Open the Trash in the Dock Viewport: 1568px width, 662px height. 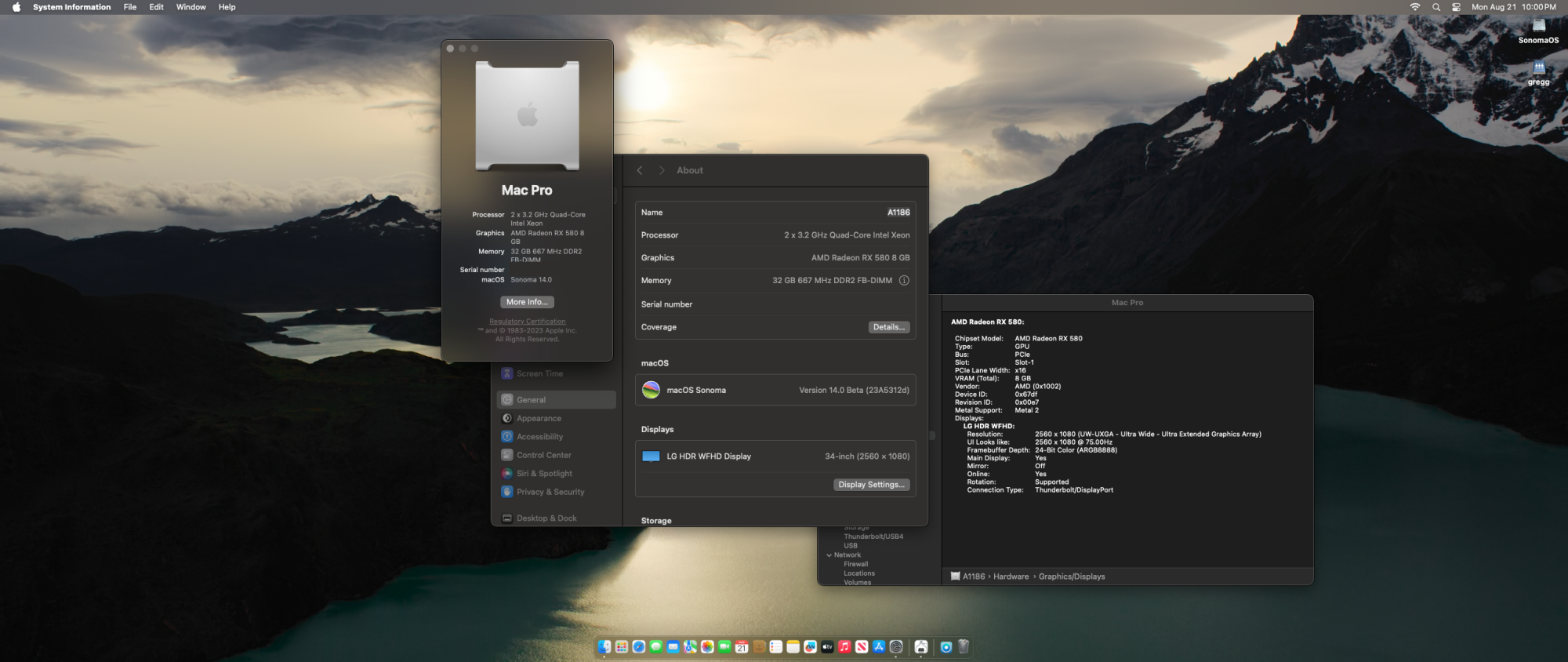pyautogui.click(x=964, y=647)
